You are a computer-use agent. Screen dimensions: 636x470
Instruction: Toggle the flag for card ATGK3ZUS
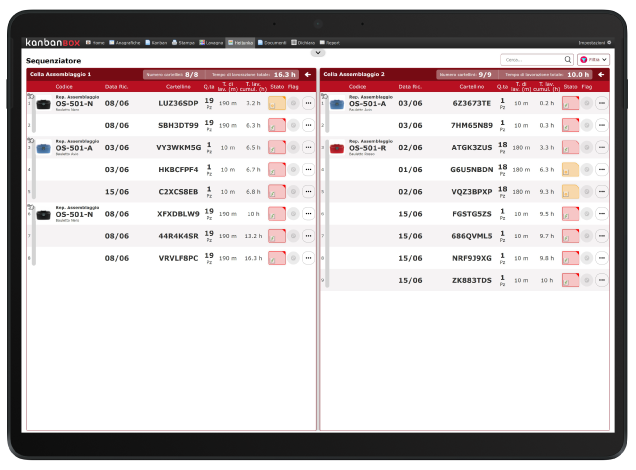587,147
